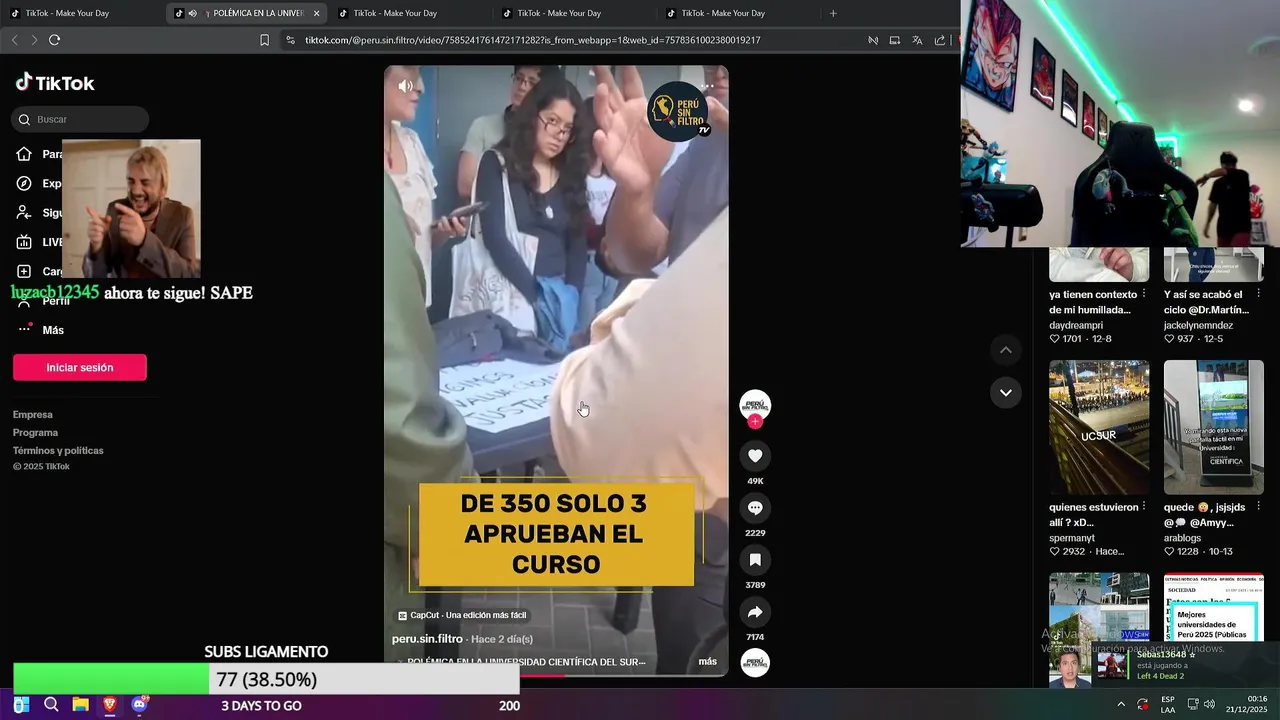Screen dimensions: 1280x720
Task: Open the UCSUR night crowd thumbnail
Action: coord(1099,427)
